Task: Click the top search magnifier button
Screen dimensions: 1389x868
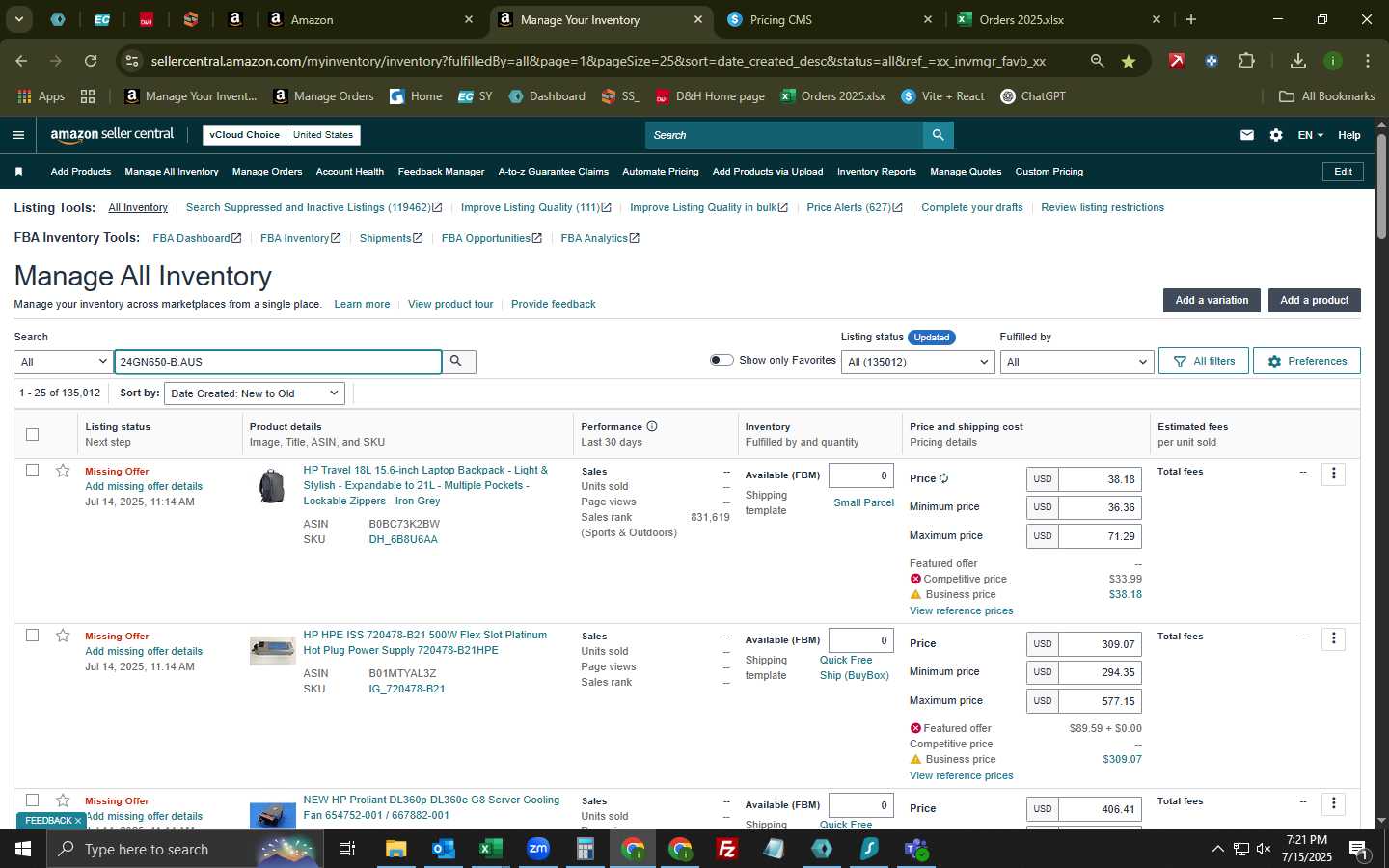Action: pos(938,135)
